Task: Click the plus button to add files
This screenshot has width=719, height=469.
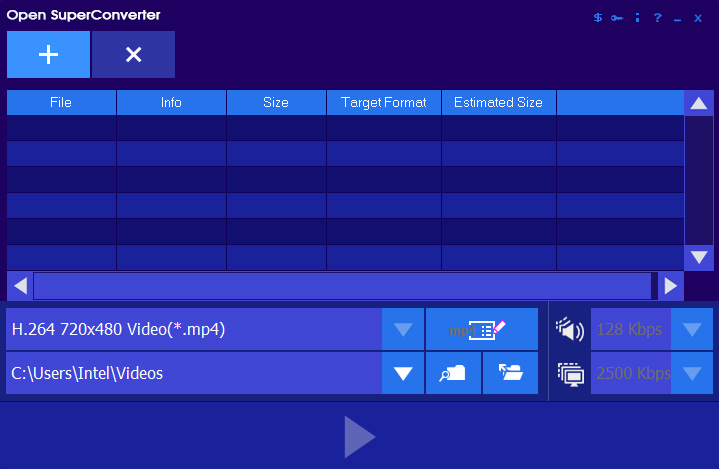Action: pyautogui.click(x=48, y=55)
